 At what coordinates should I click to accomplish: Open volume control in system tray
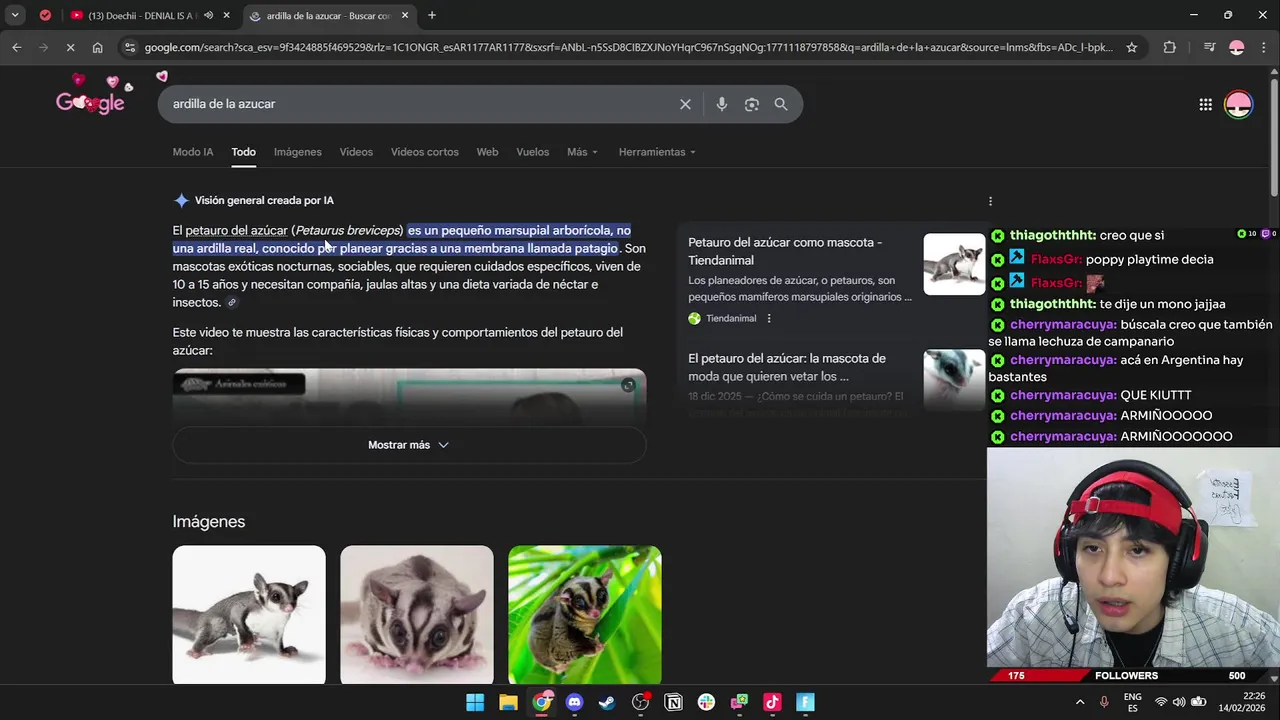point(1180,702)
